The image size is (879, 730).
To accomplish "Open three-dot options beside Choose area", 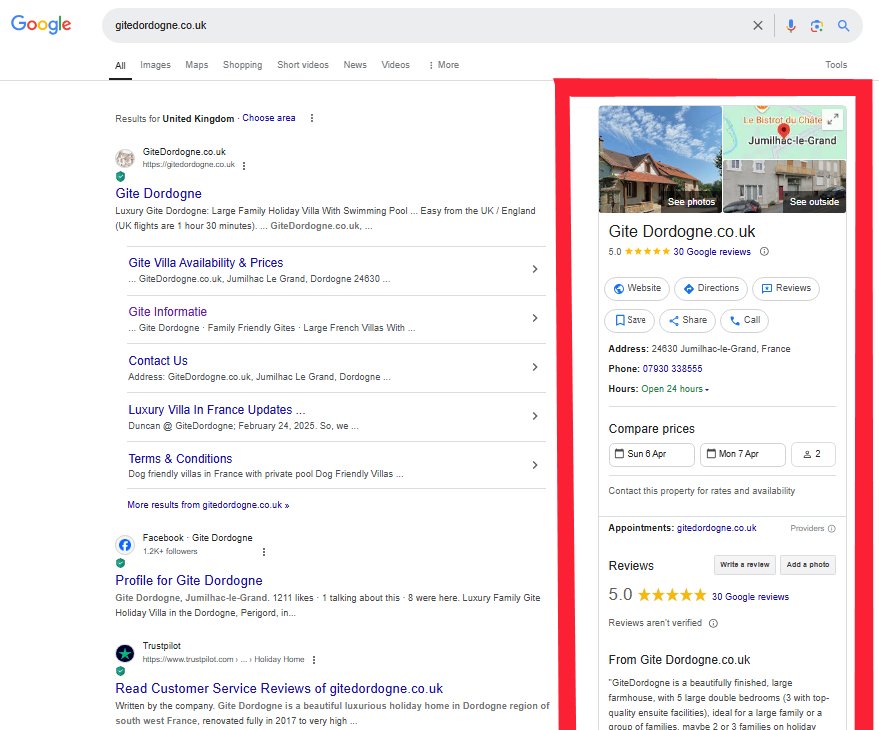I will pyautogui.click(x=312, y=118).
